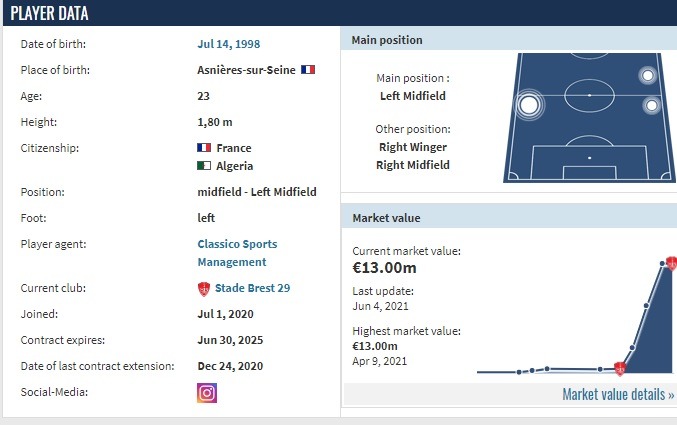Open Stade Brest 29 club link
This screenshot has width=677, height=425.
coord(253,288)
